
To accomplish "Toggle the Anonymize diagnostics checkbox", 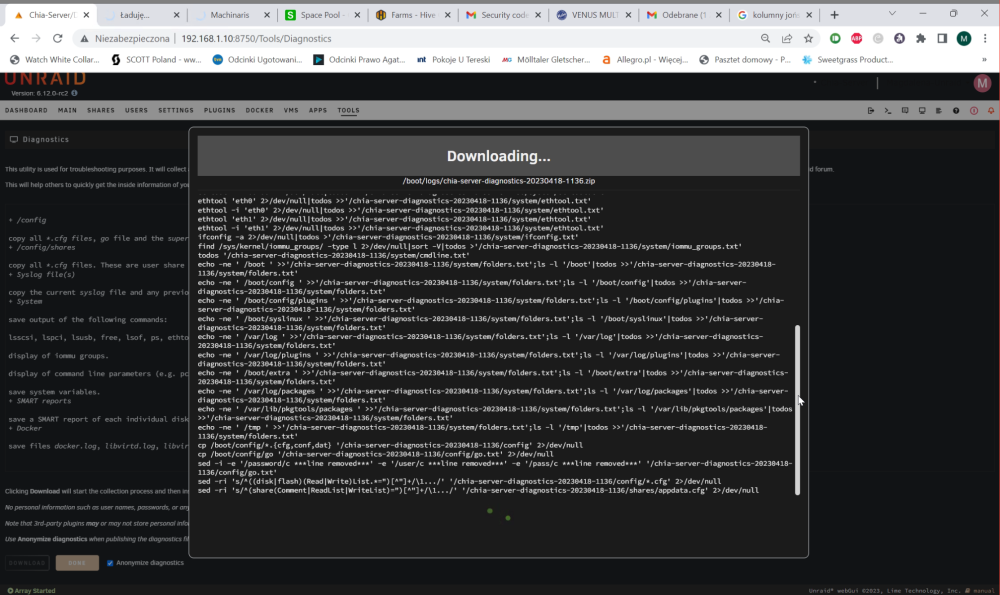I will pyautogui.click(x=110, y=563).
